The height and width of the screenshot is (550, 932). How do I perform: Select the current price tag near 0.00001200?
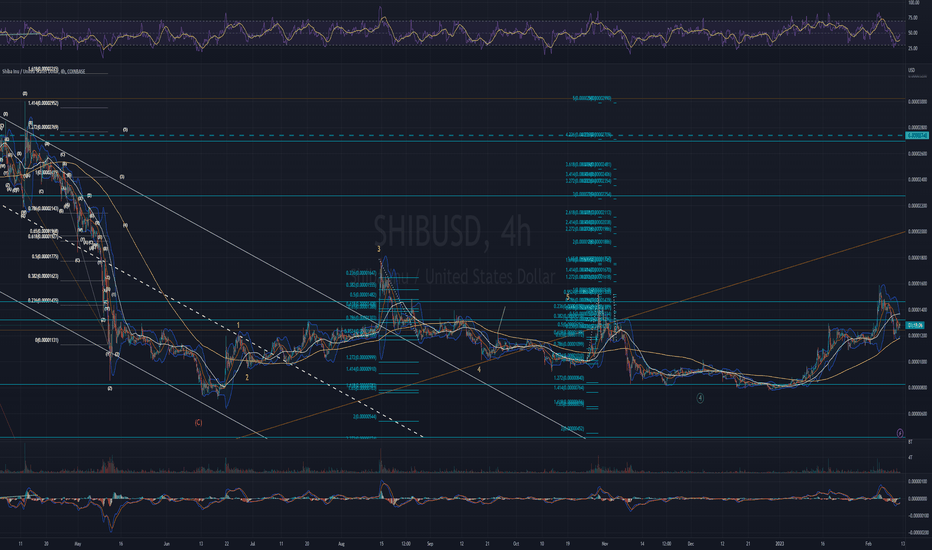[x=917, y=325]
